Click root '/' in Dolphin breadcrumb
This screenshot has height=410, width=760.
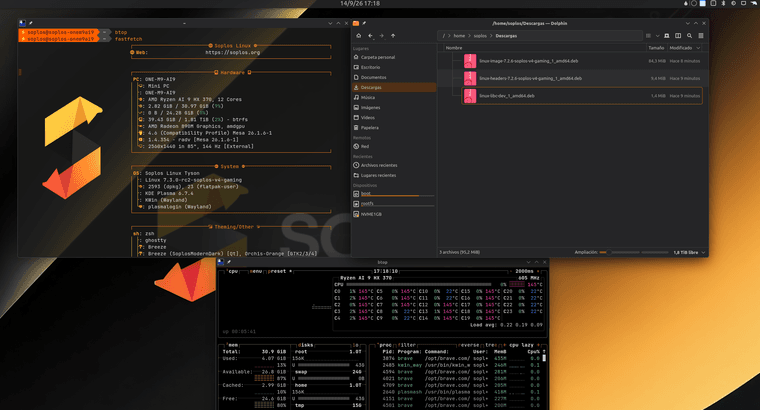click(443, 36)
